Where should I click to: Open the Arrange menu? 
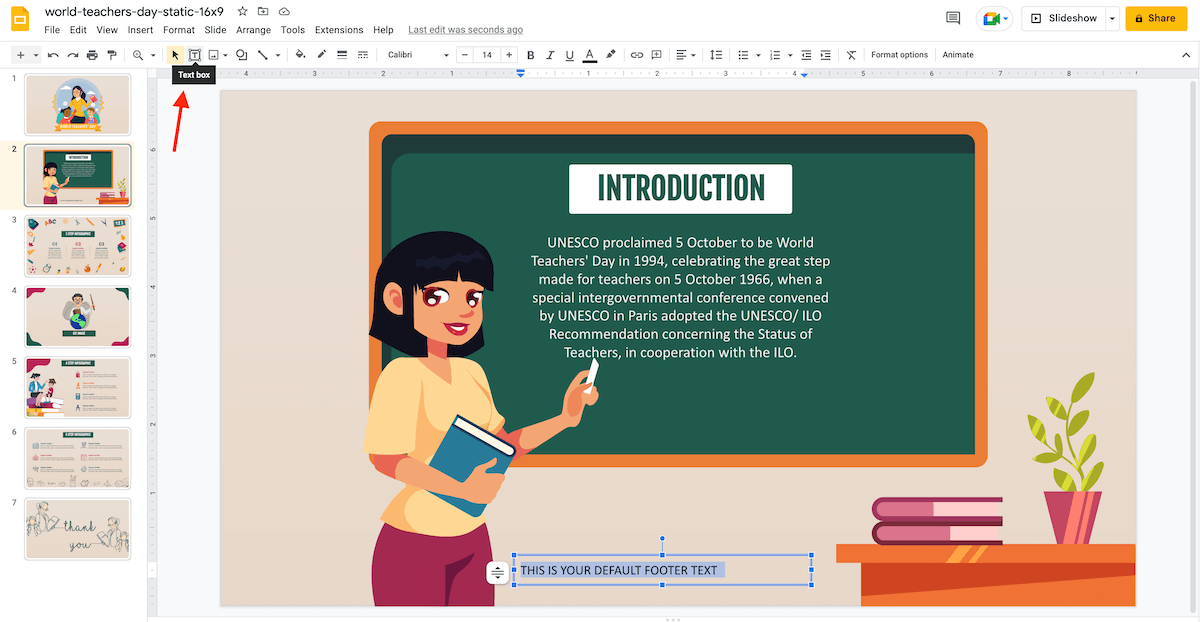coord(254,30)
